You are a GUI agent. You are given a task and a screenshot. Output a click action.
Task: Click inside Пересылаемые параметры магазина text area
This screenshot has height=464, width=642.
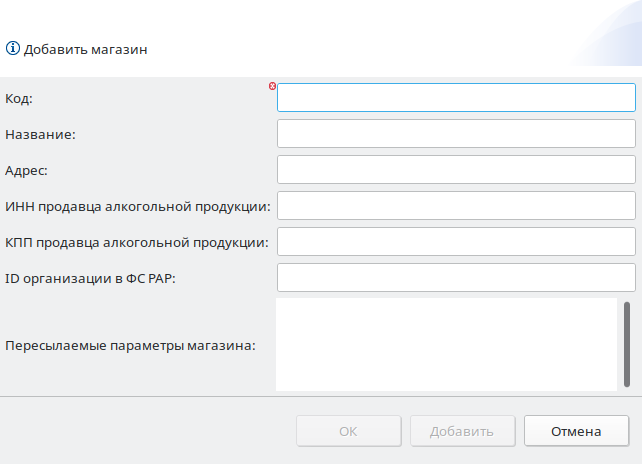click(446, 344)
